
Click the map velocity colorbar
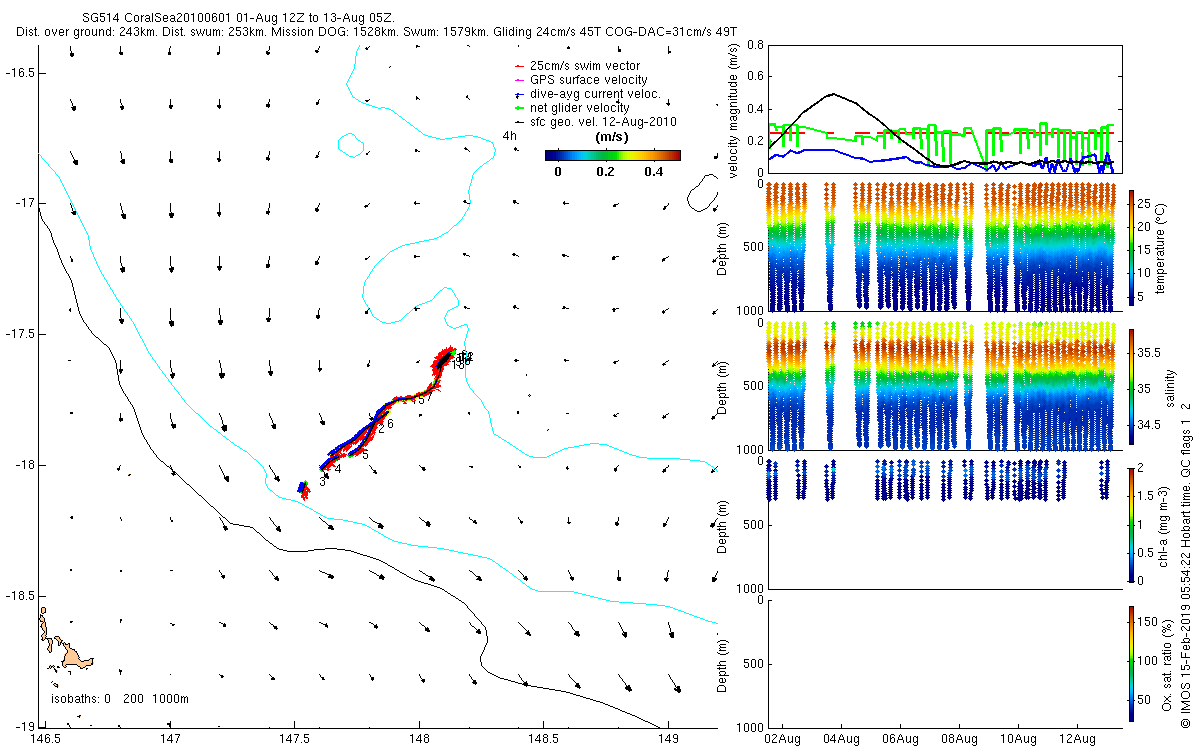coord(612,155)
